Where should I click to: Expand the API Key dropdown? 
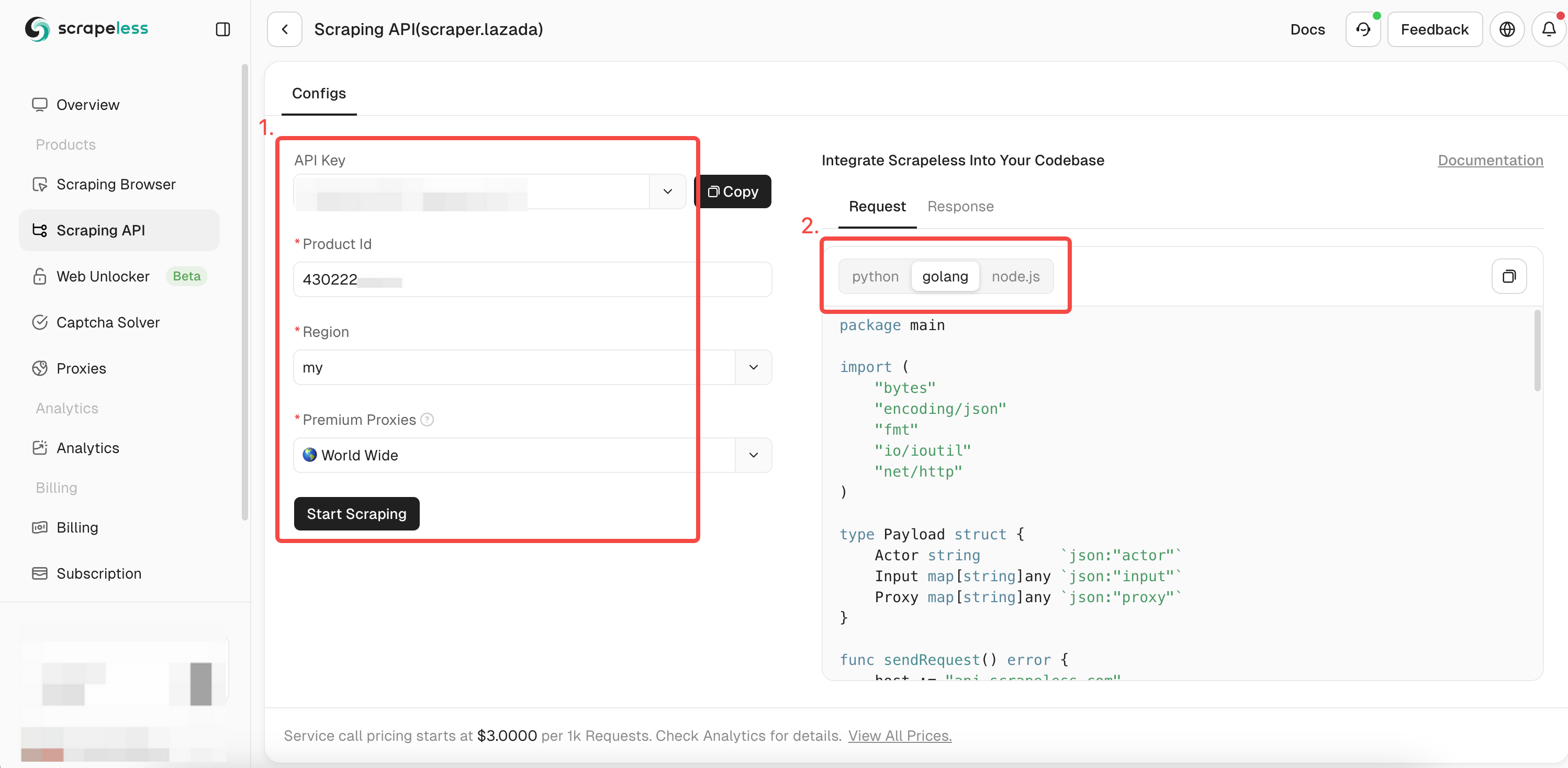(x=667, y=191)
